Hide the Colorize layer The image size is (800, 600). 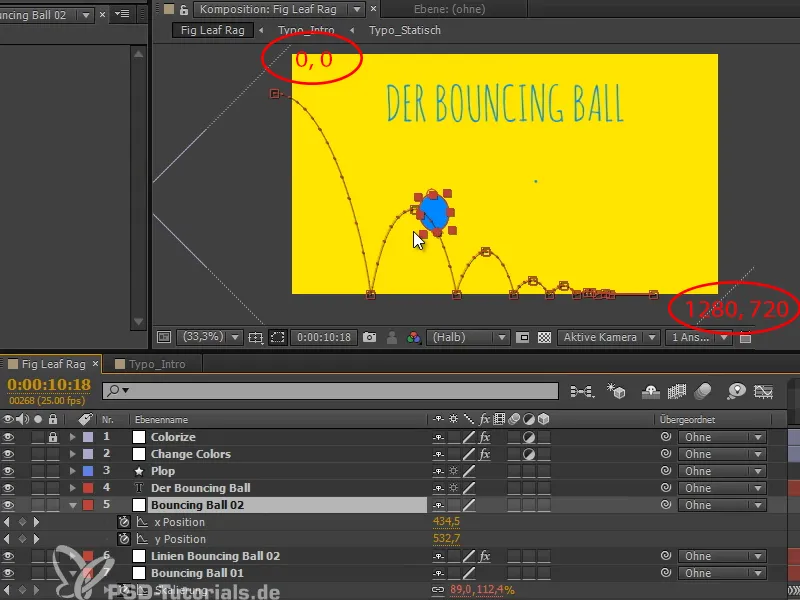pyautogui.click(x=10, y=437)
